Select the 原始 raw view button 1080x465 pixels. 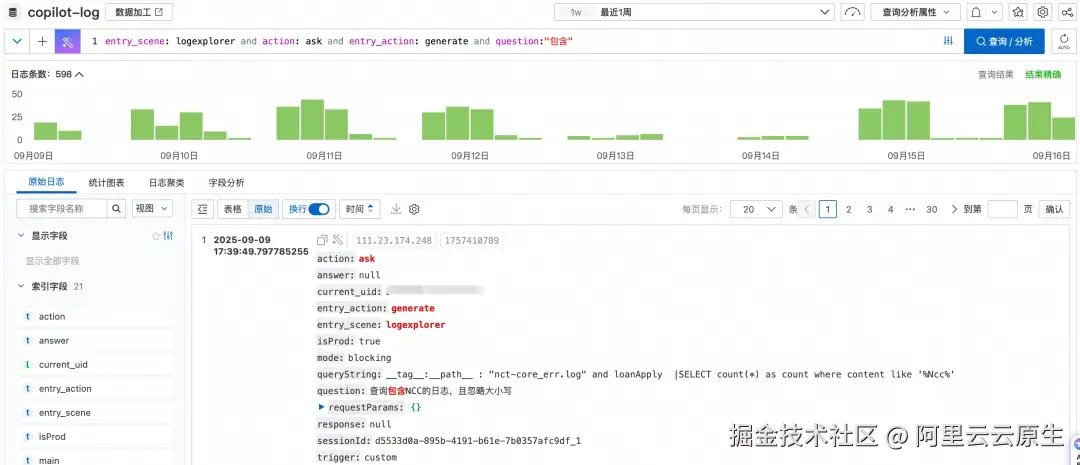[262, 209]
